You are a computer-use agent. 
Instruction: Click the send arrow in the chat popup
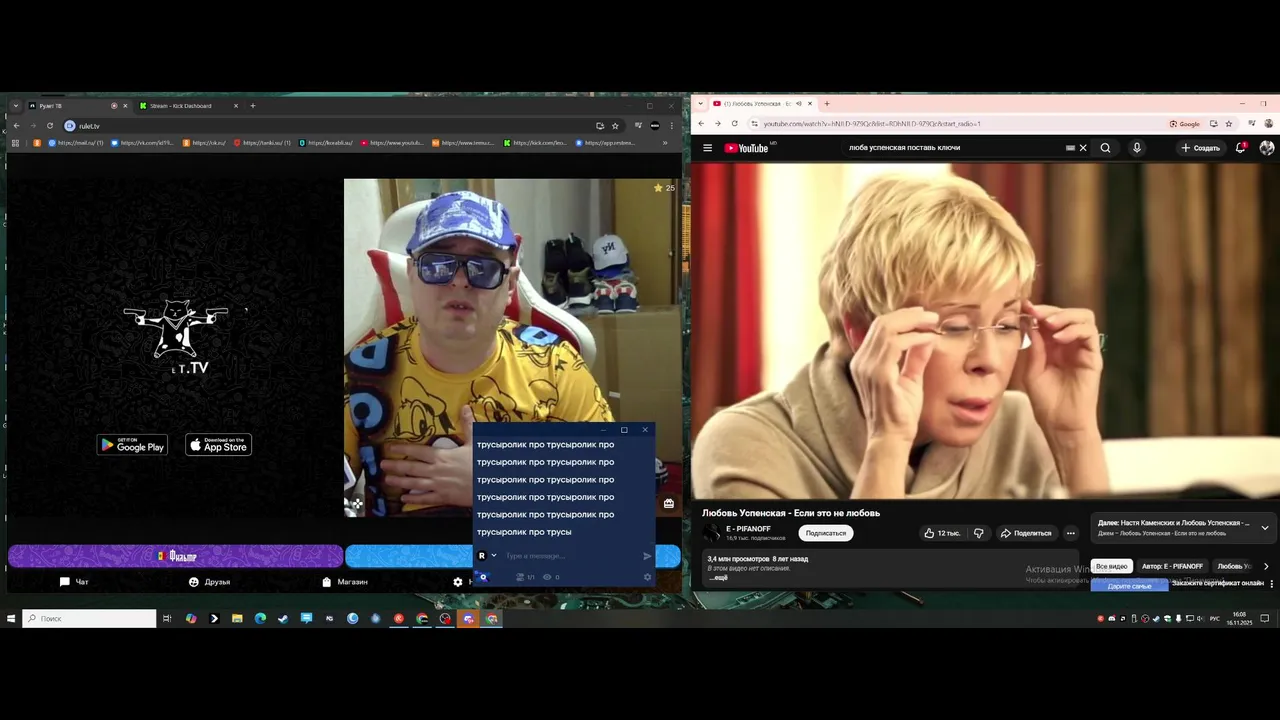[647, 556]
